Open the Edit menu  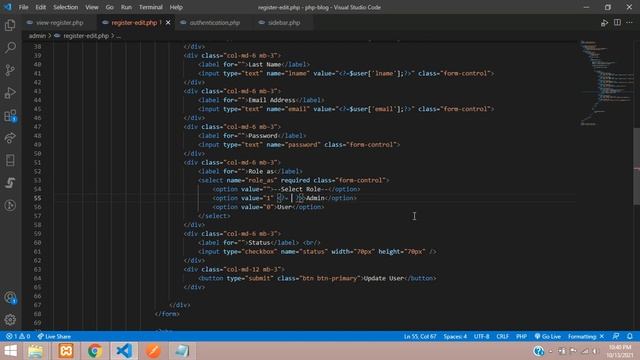(x=40, y=7)
